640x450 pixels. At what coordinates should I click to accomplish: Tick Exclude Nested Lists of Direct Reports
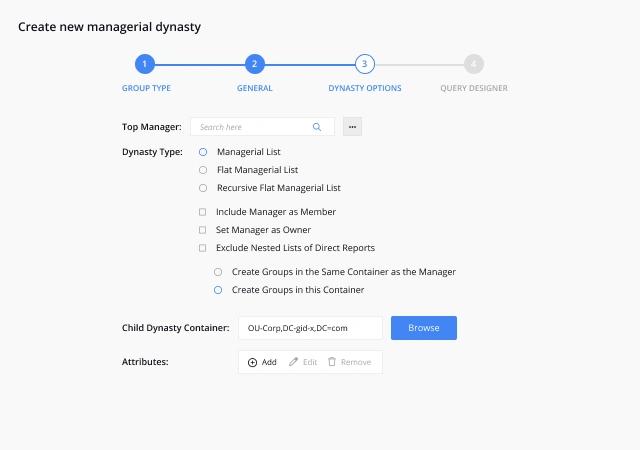[202, 248]
